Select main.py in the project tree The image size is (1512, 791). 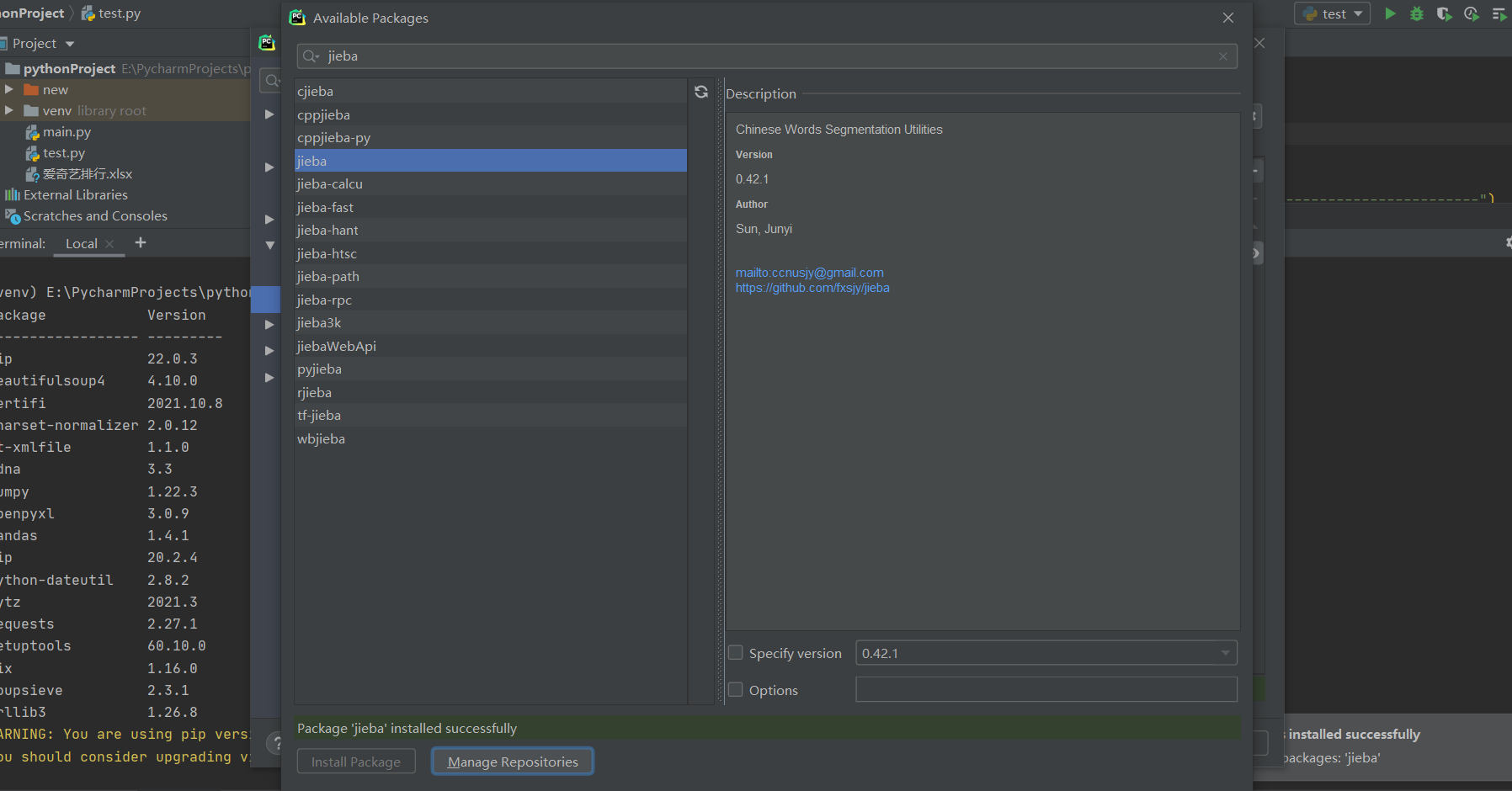[67, 132]
